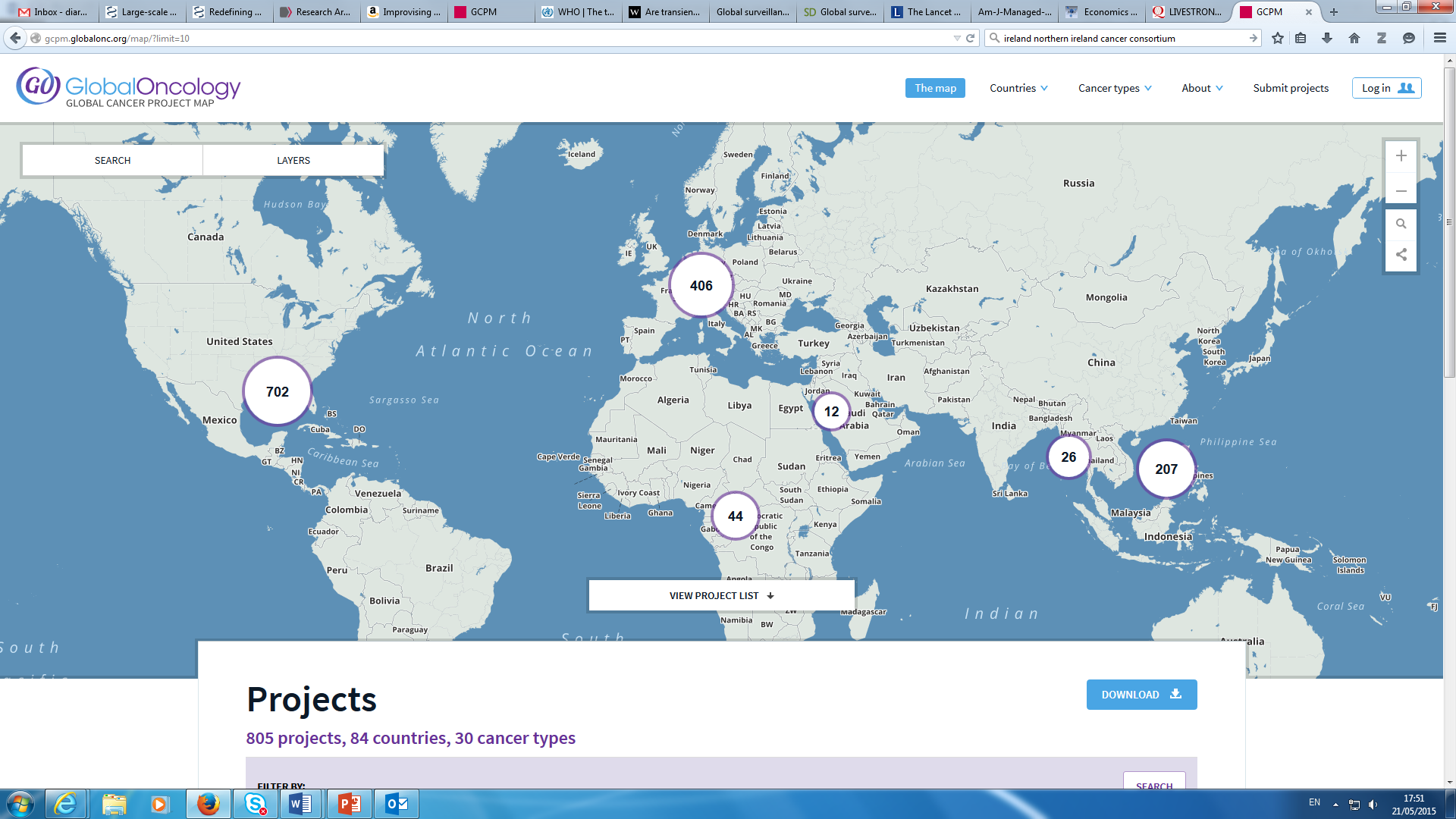Click the 702 projects cluster marker
Viewport: 1456px width, 819px height.
[278, 392]
